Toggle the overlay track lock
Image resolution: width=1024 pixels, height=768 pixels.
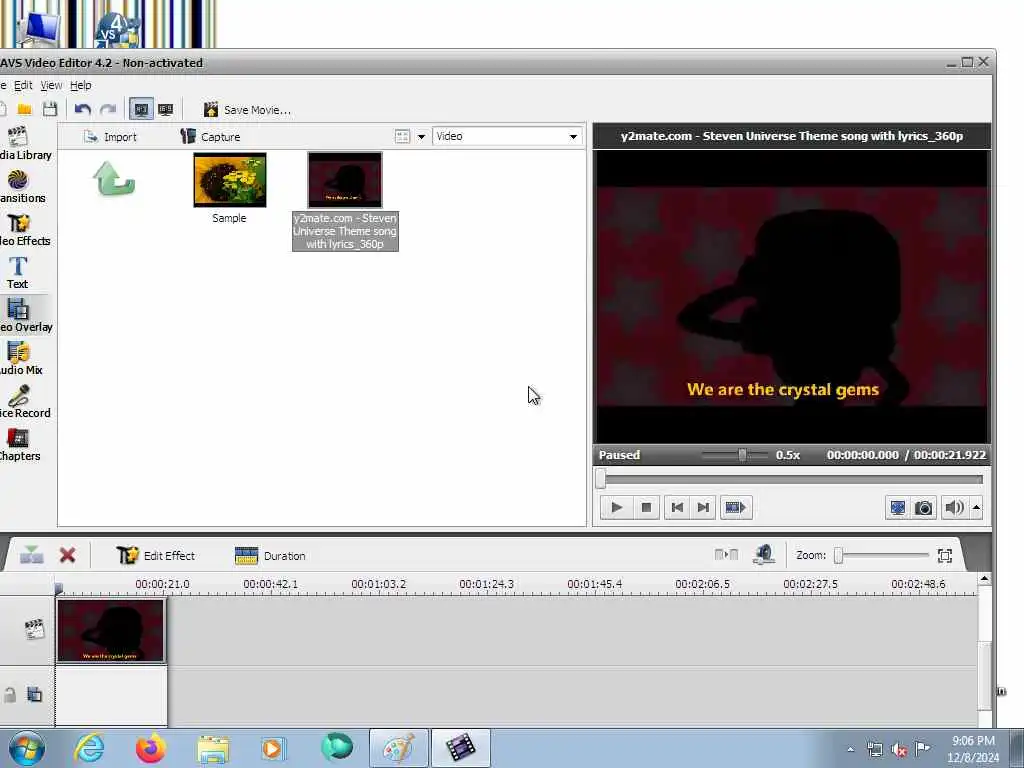(x=9, y=694)
